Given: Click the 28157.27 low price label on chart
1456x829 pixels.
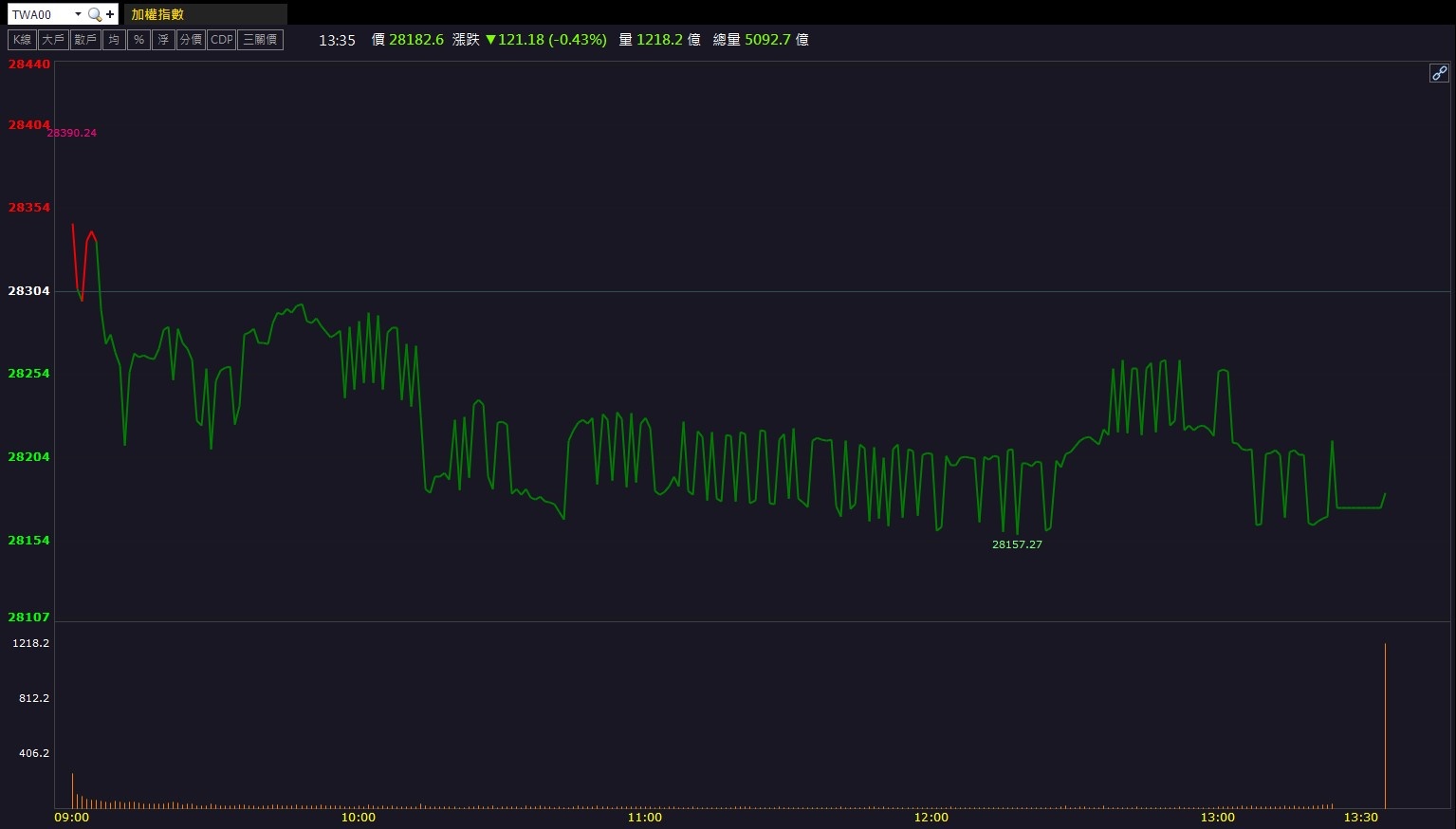Looking at the screenshot, I should [1017, 544].
